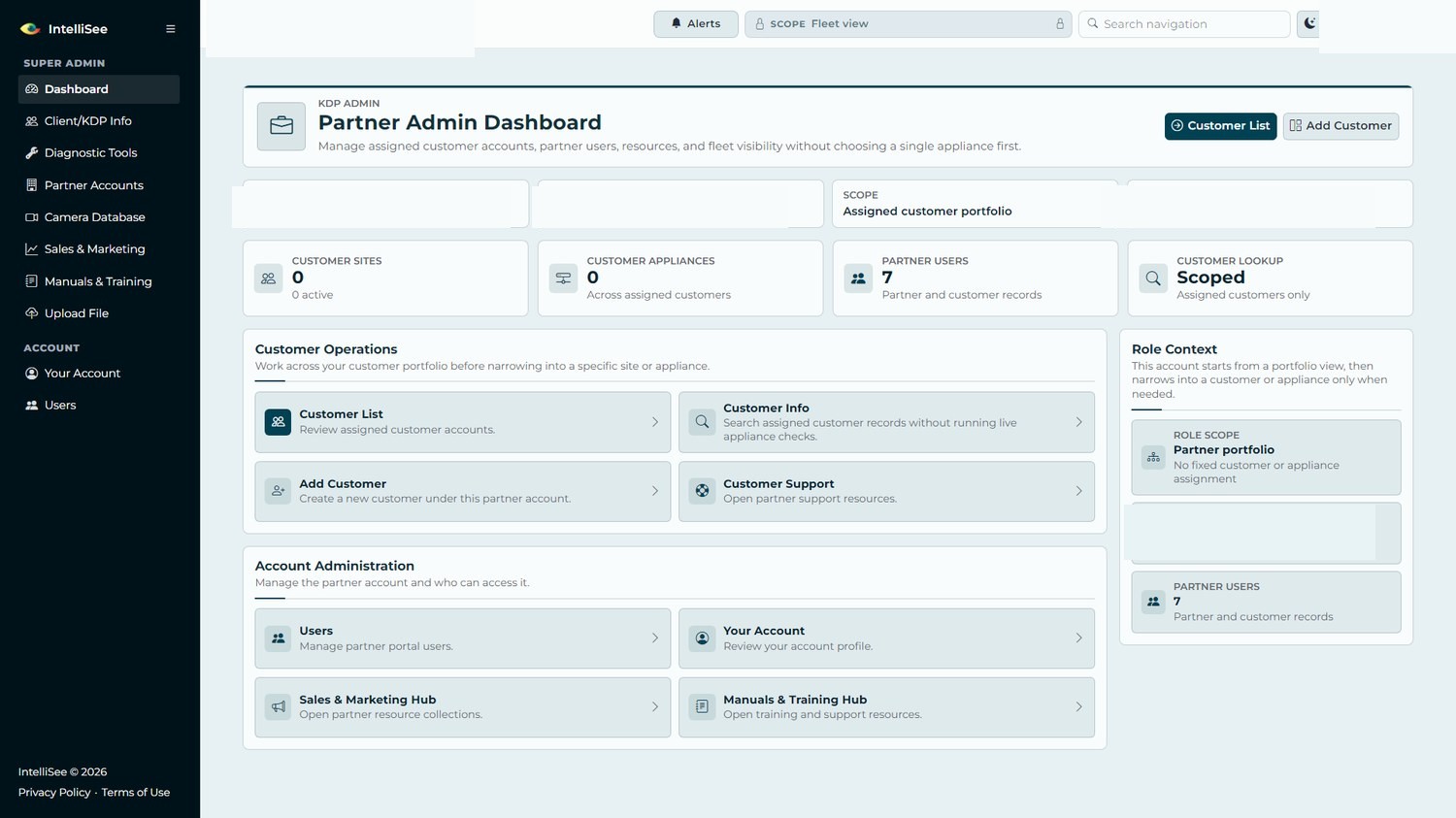Click the Add Customer card person-plus icon
The image size is (1456, 818).
[279, 491]
